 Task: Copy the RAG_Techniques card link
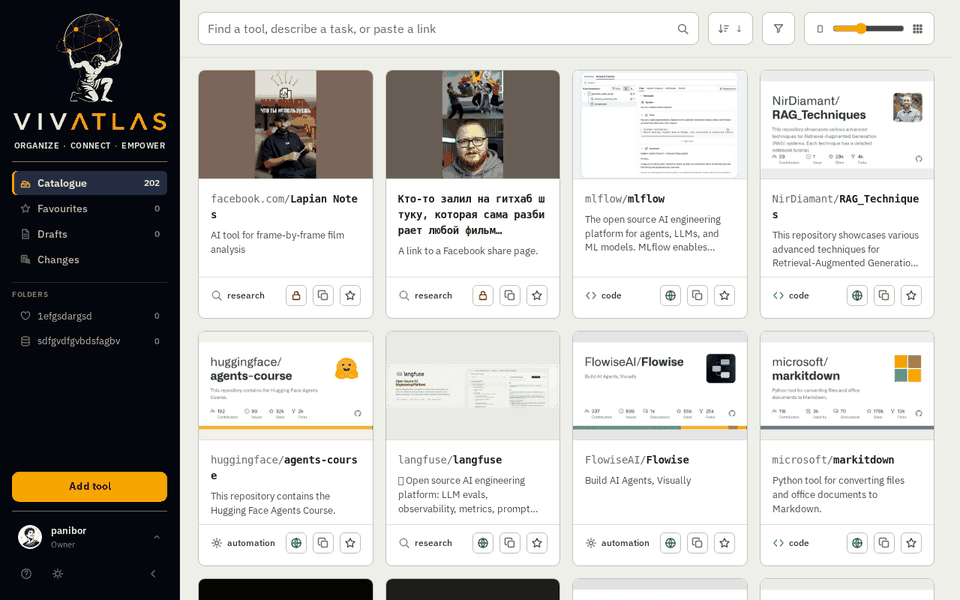click(884, 295)
